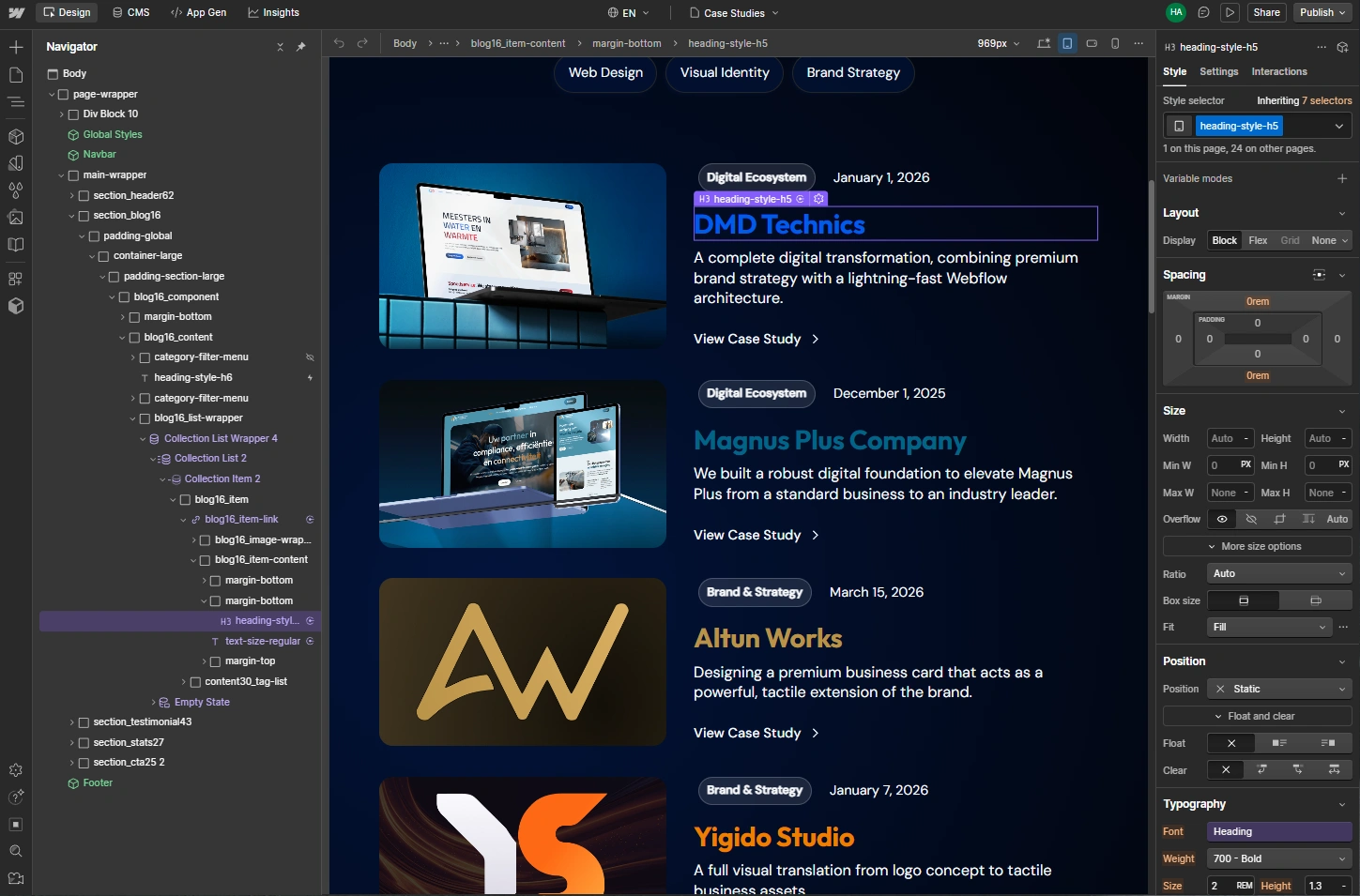Open the Variables panel icon

pos(16,163)
